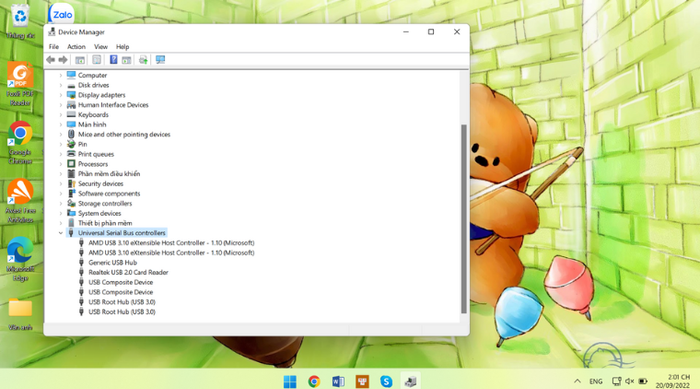Image resolution: width=700 pixels, height=389 pixels.
Task: Select Realtek USB 2.0 Card Reader
Action: tap(128, 272)
